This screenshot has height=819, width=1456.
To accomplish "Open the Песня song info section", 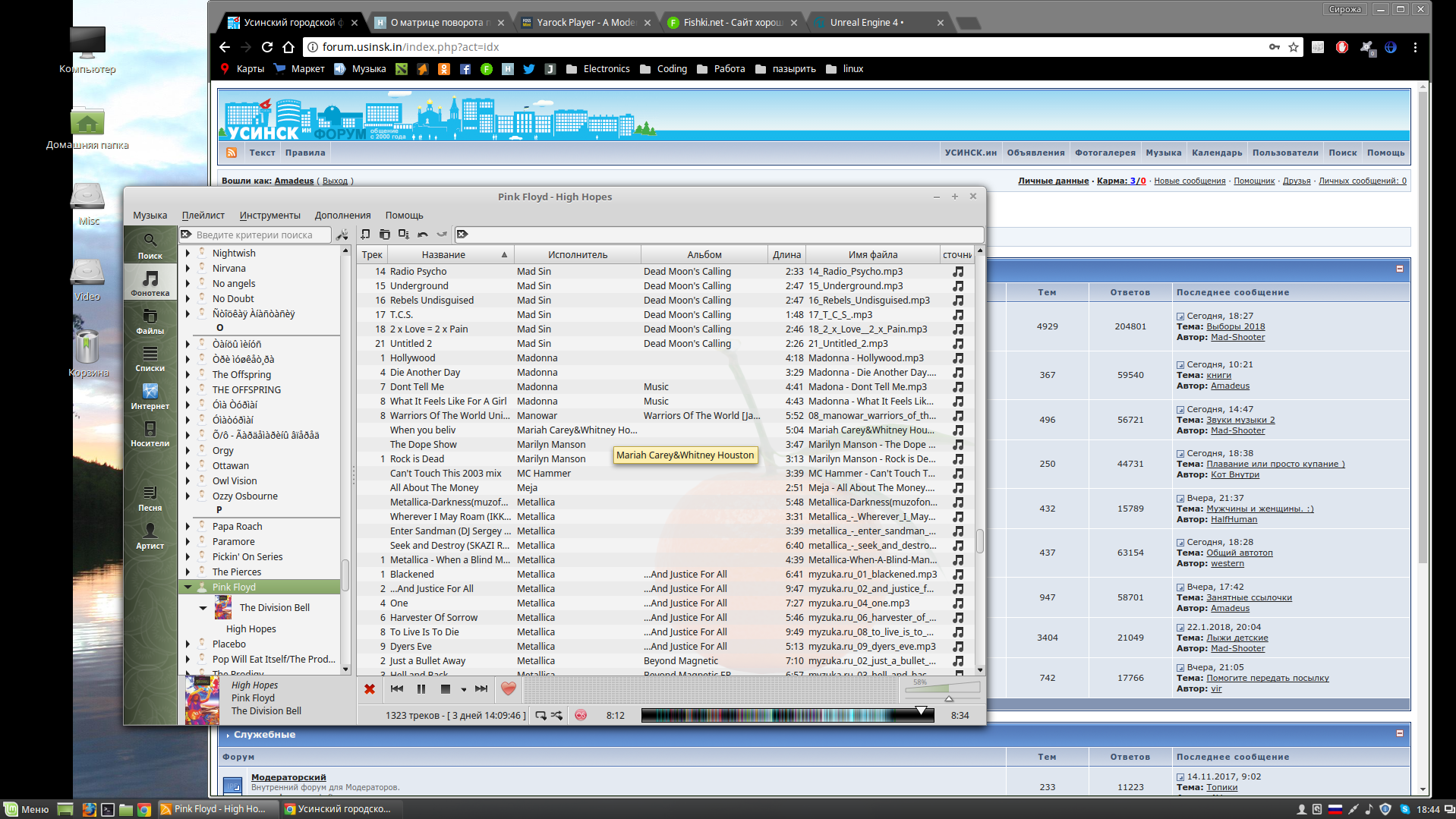I will [x=150, y=498].
